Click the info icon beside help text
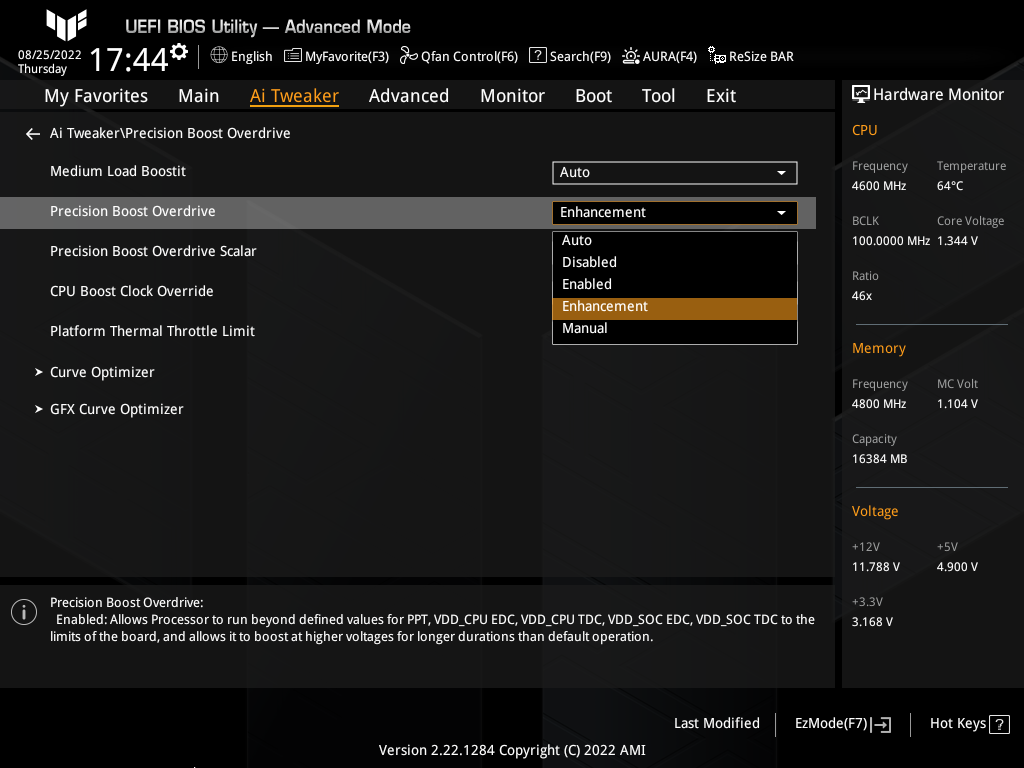1024x768 pixels. coord(24,612)
